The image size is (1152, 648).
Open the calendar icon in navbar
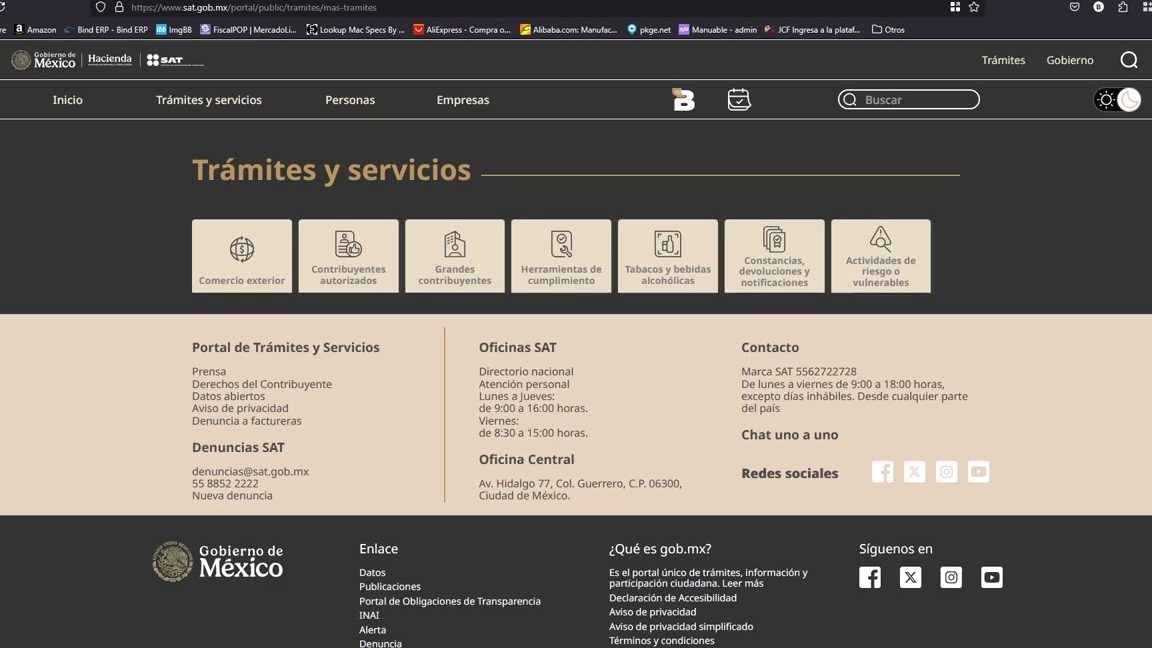coord(739,100)
